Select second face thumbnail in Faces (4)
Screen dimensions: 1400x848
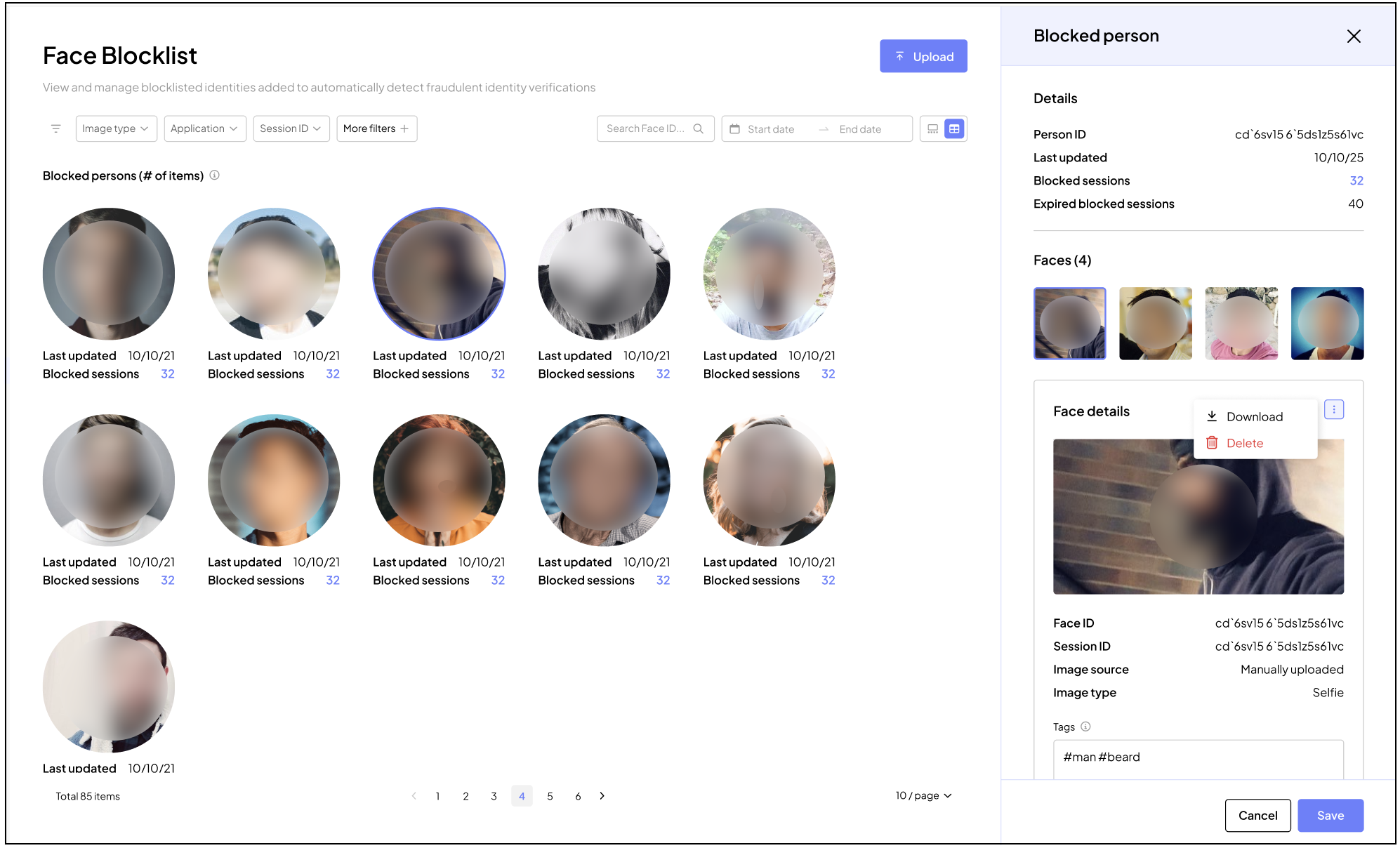1155,324
